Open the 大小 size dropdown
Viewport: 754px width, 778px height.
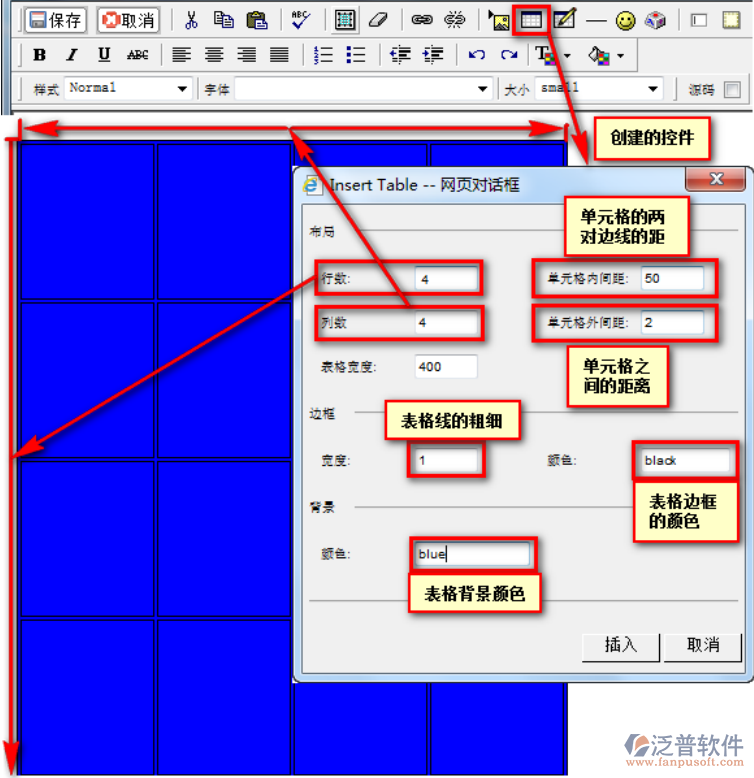click(599, 89)
